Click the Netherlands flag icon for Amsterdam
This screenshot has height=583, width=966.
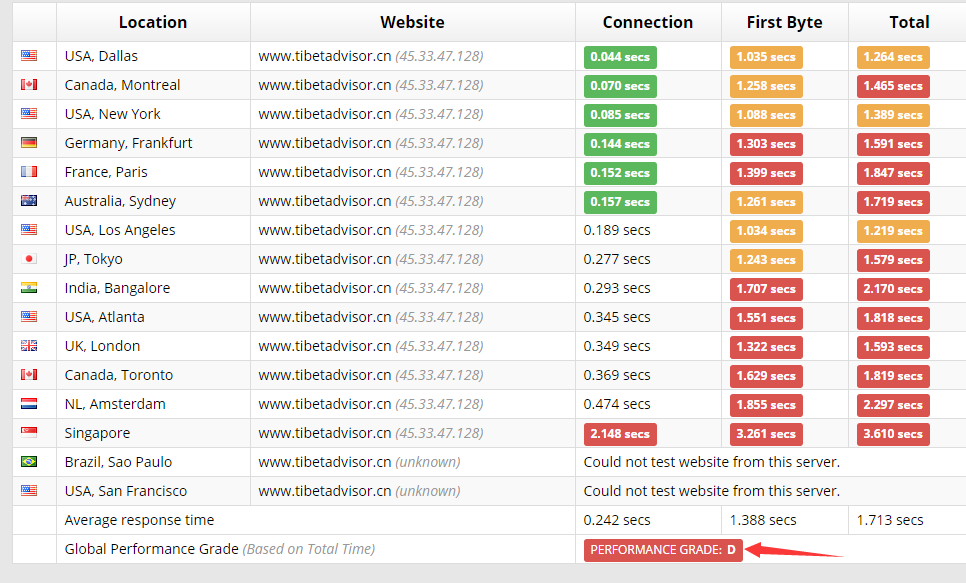point(29,403)
